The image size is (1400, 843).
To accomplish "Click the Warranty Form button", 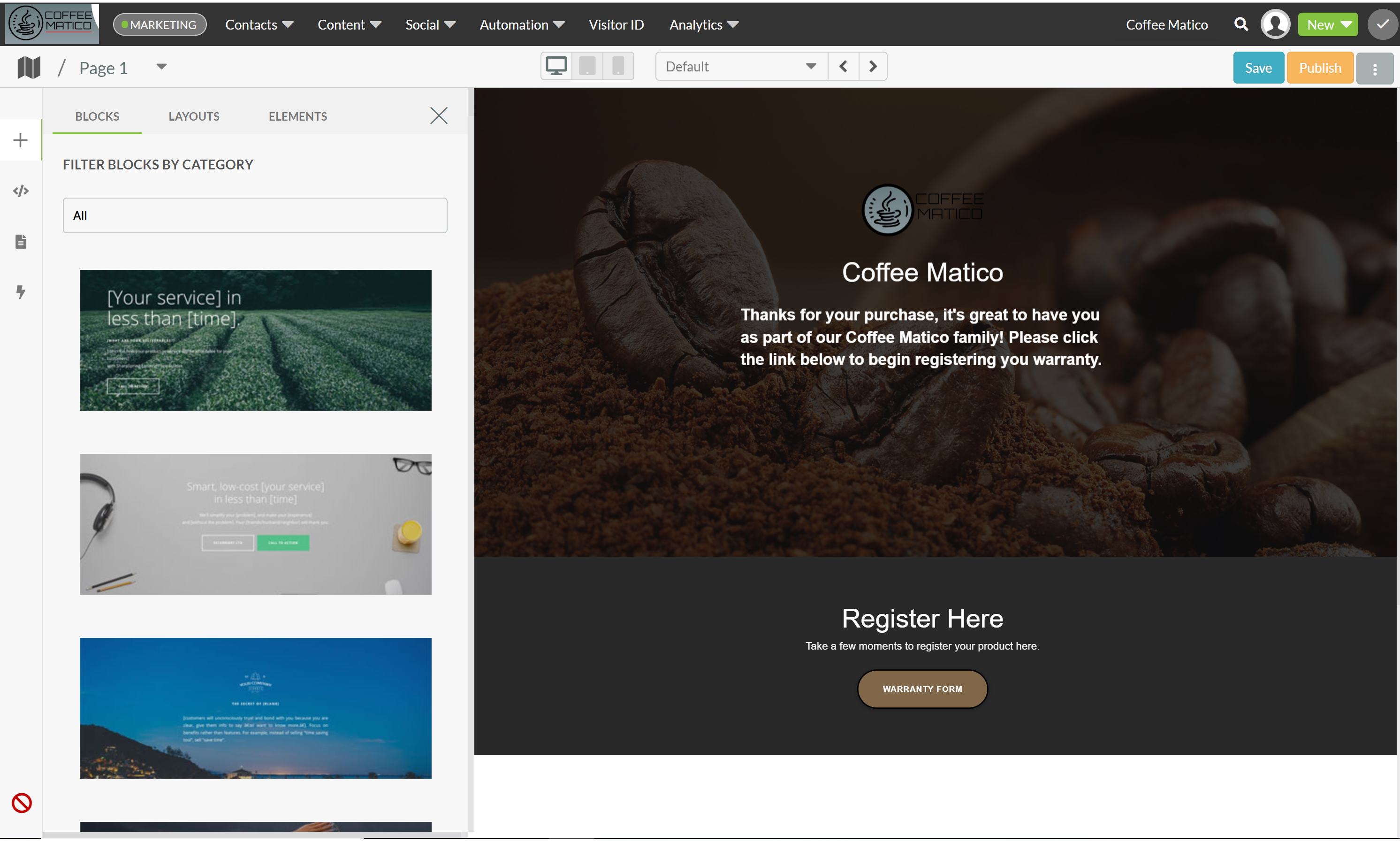I will tap(921, 689).
